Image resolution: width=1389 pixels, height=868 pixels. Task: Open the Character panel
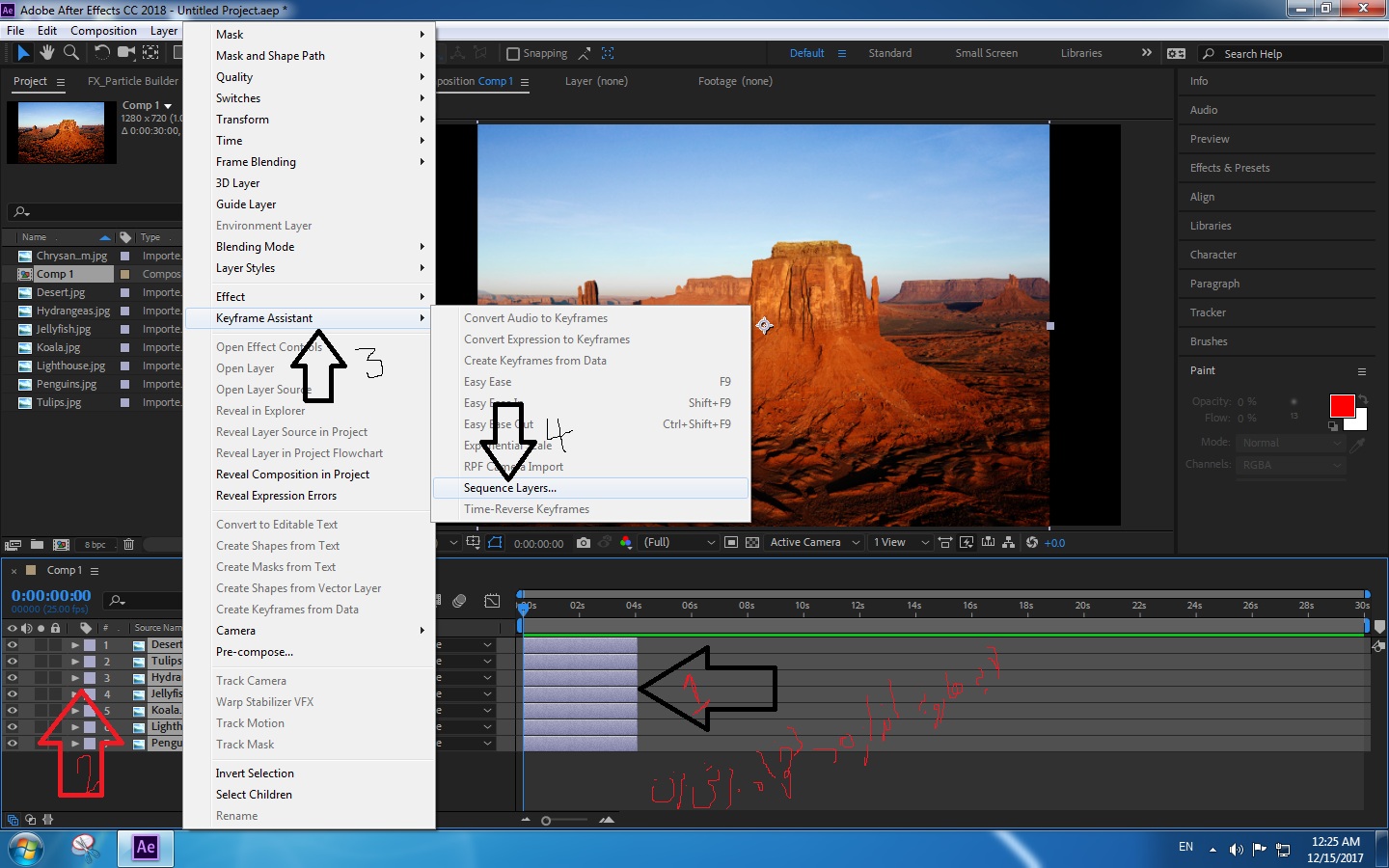1212,255
